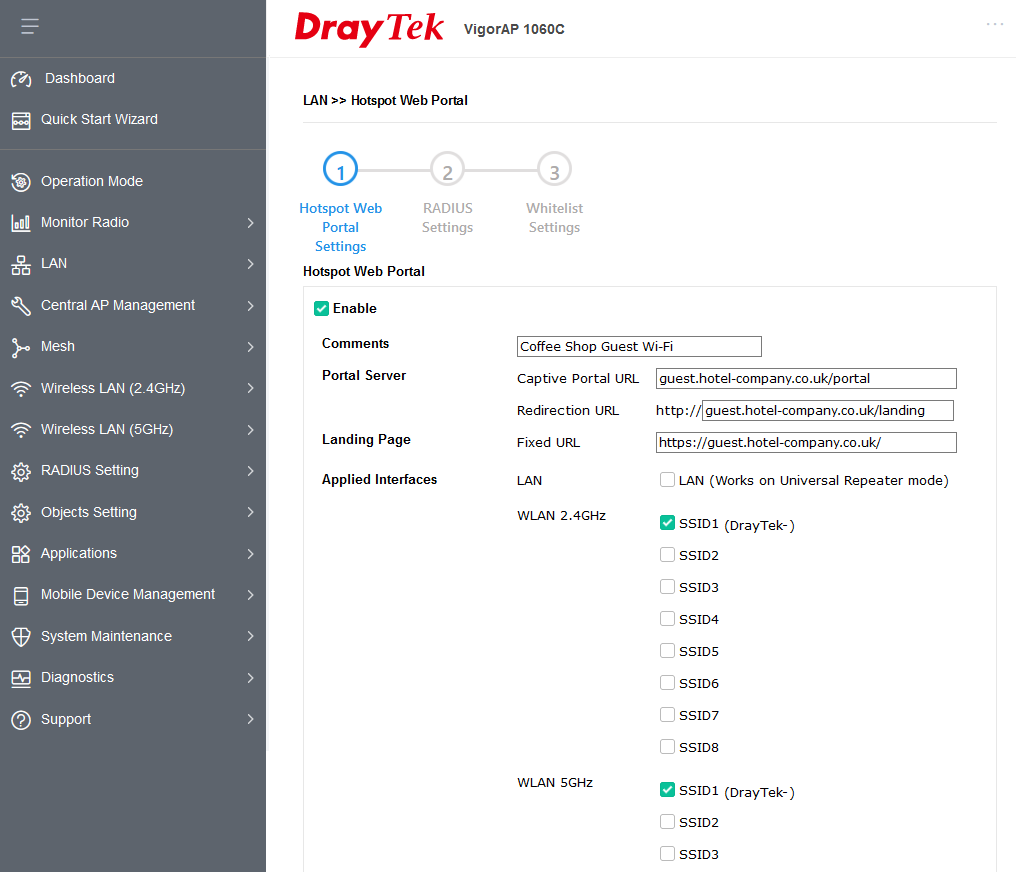Check LAN (Works on Universal Repeater mode)
This screenshot has width=1016, height=872.
667,479
